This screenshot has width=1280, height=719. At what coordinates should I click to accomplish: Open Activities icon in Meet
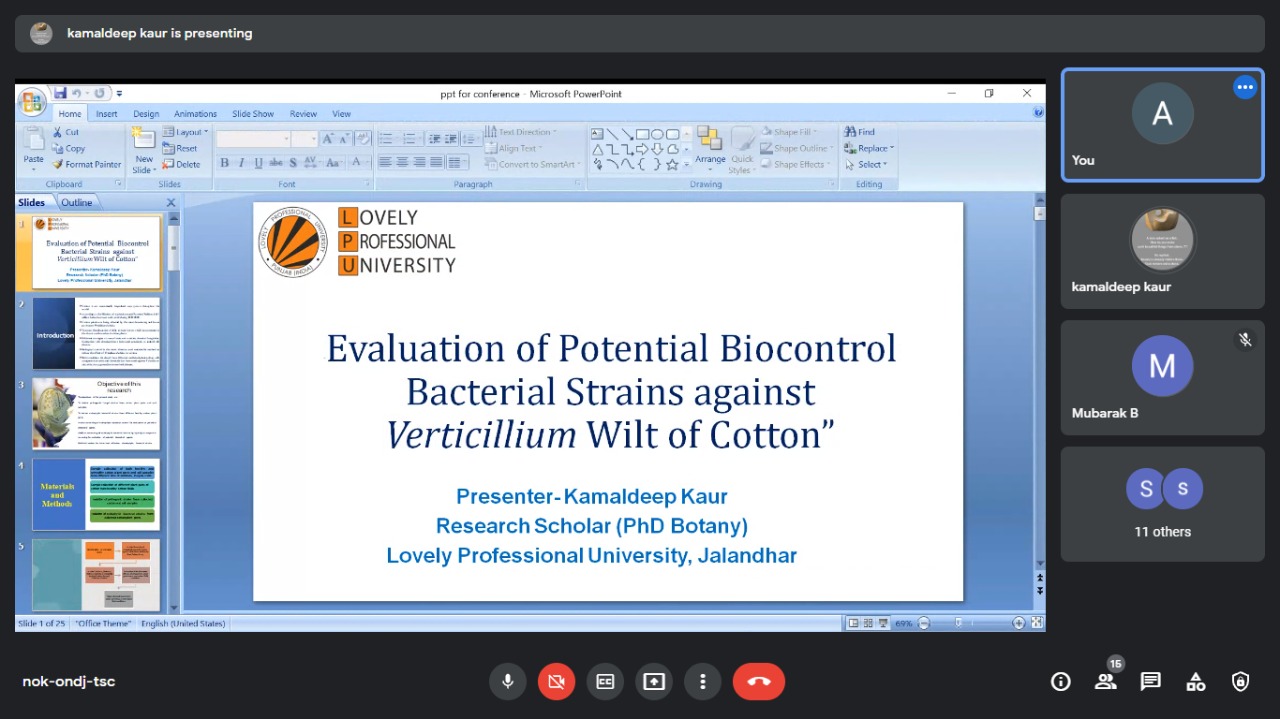[x=1196, y=682]
